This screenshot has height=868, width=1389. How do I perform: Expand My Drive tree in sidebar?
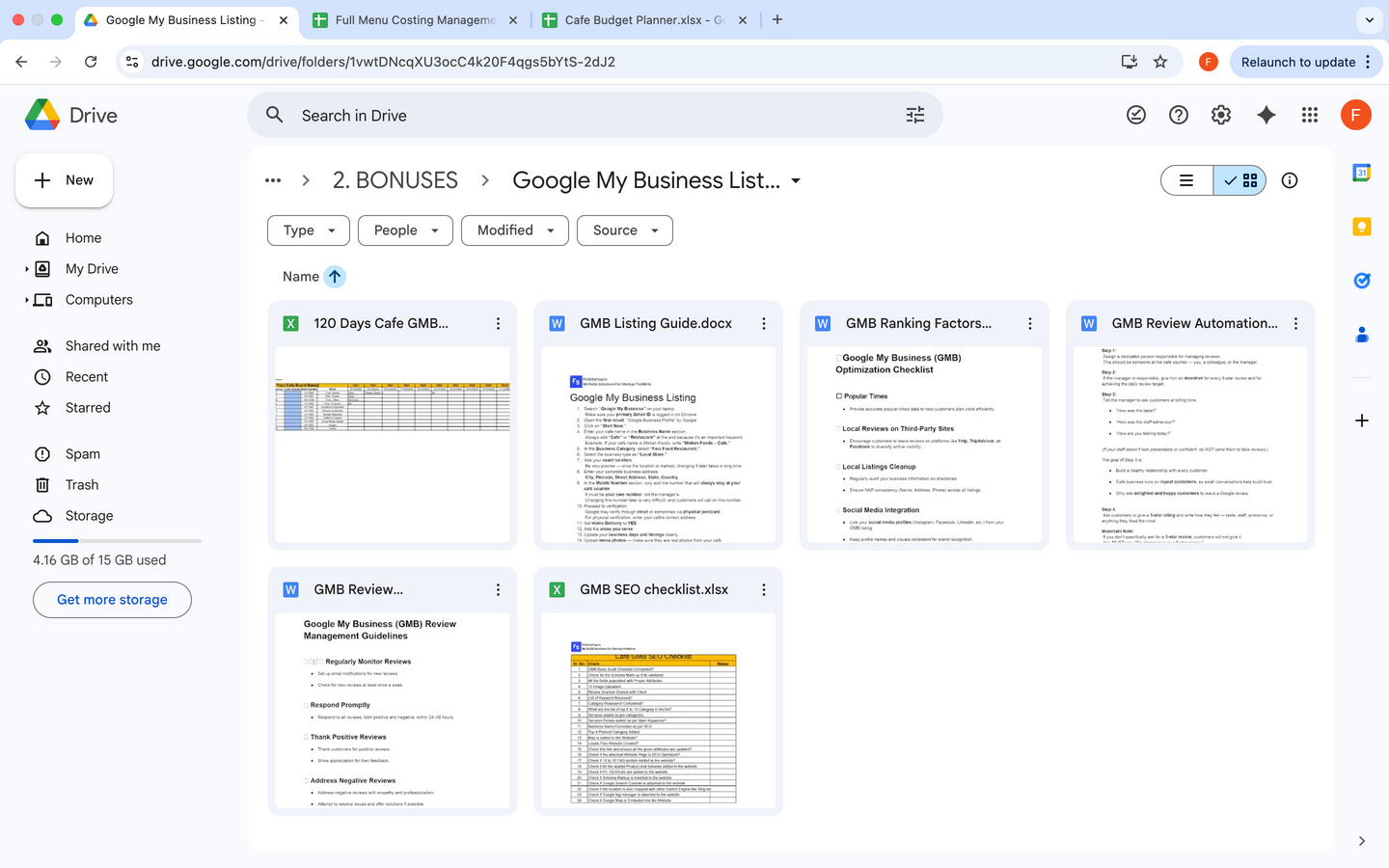pos(27,269)
